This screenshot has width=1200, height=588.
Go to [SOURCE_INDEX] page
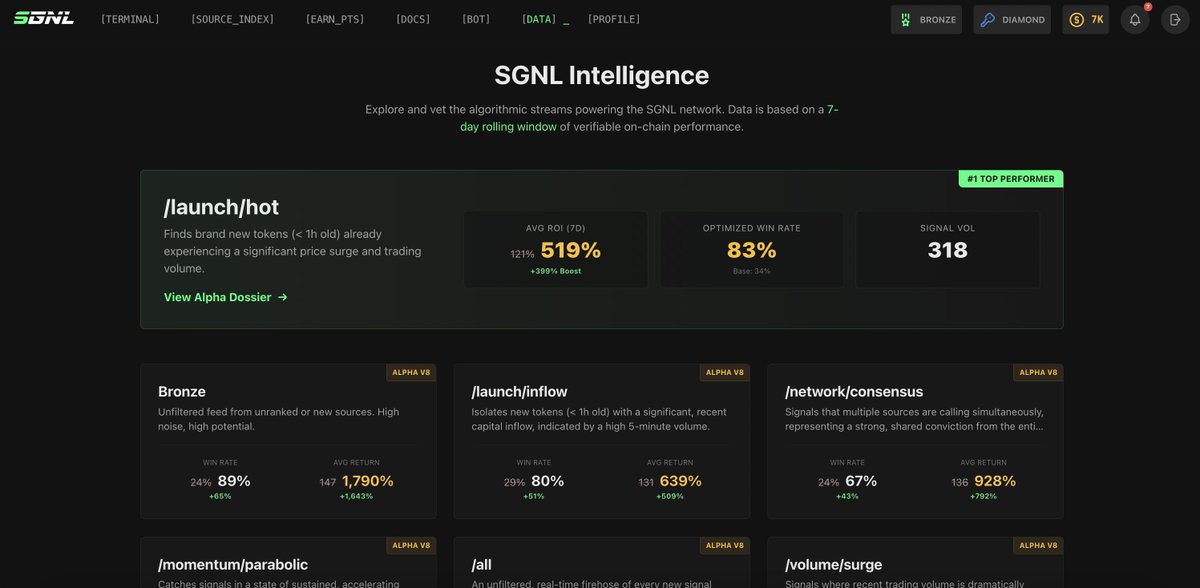[x=232, y=19]
